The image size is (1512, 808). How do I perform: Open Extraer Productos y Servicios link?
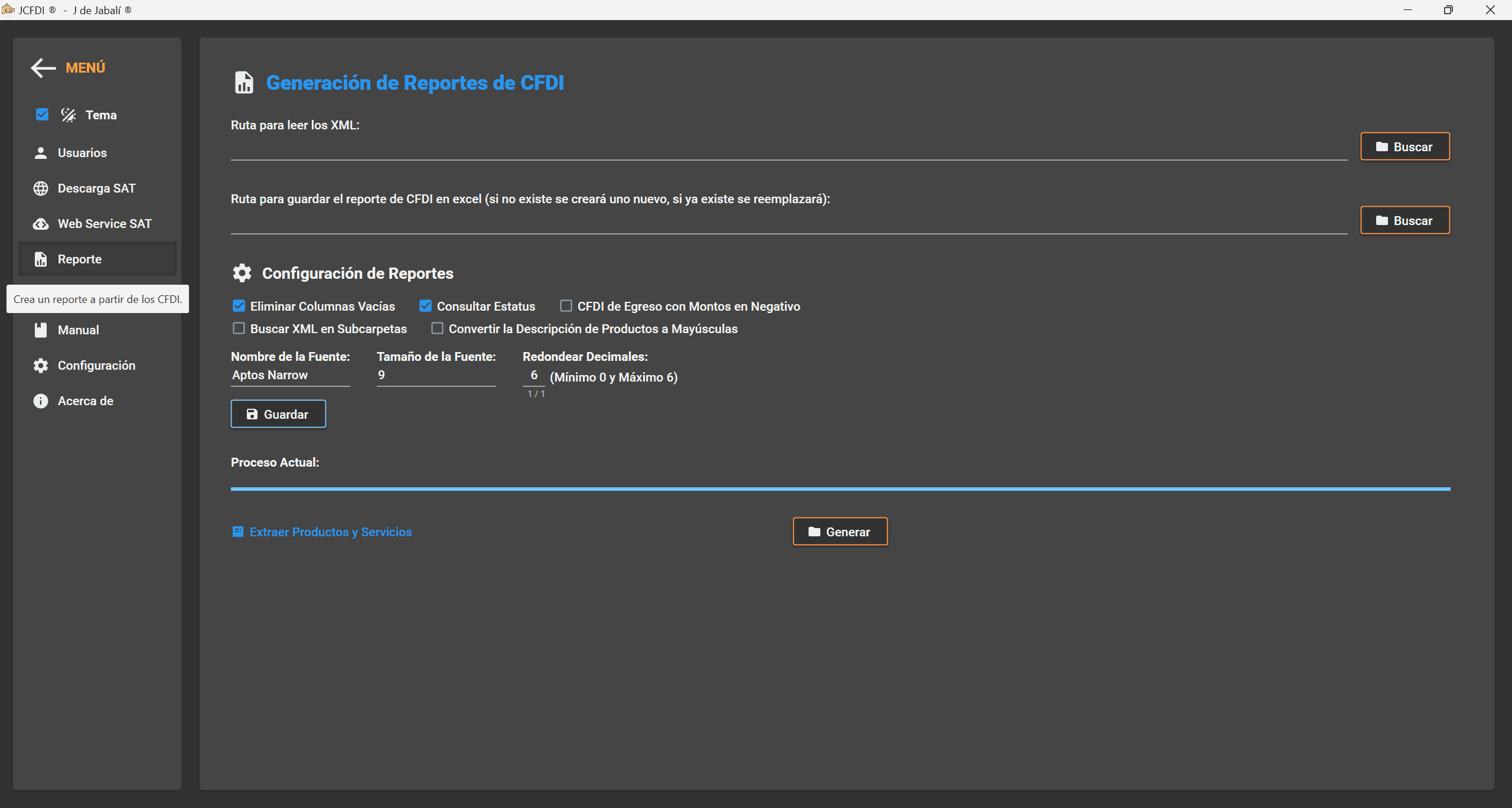click(330, 532)
